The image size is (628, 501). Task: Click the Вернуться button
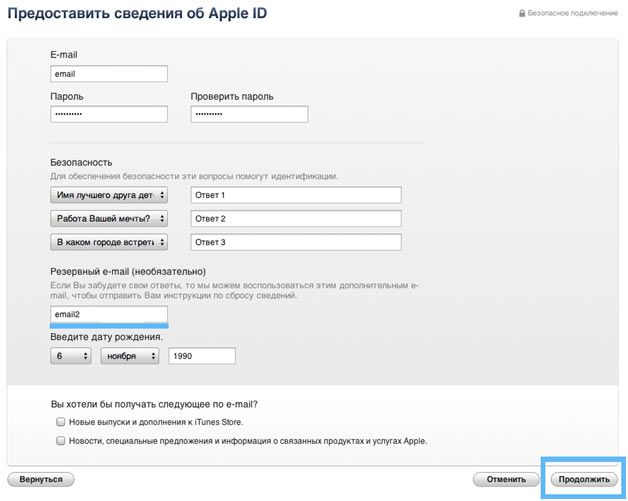pos(41,479)
